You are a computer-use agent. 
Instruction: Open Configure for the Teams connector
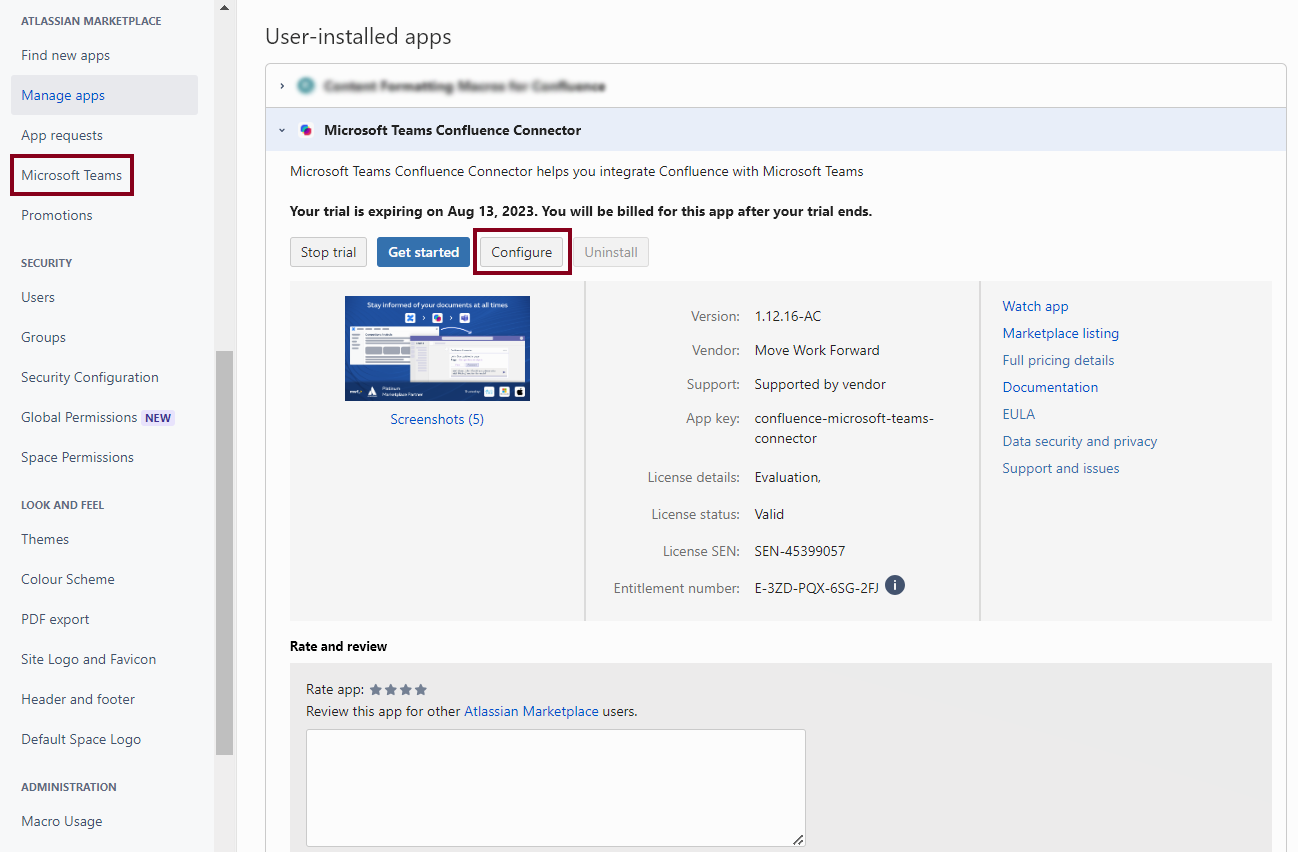click(x=522, y=252)
